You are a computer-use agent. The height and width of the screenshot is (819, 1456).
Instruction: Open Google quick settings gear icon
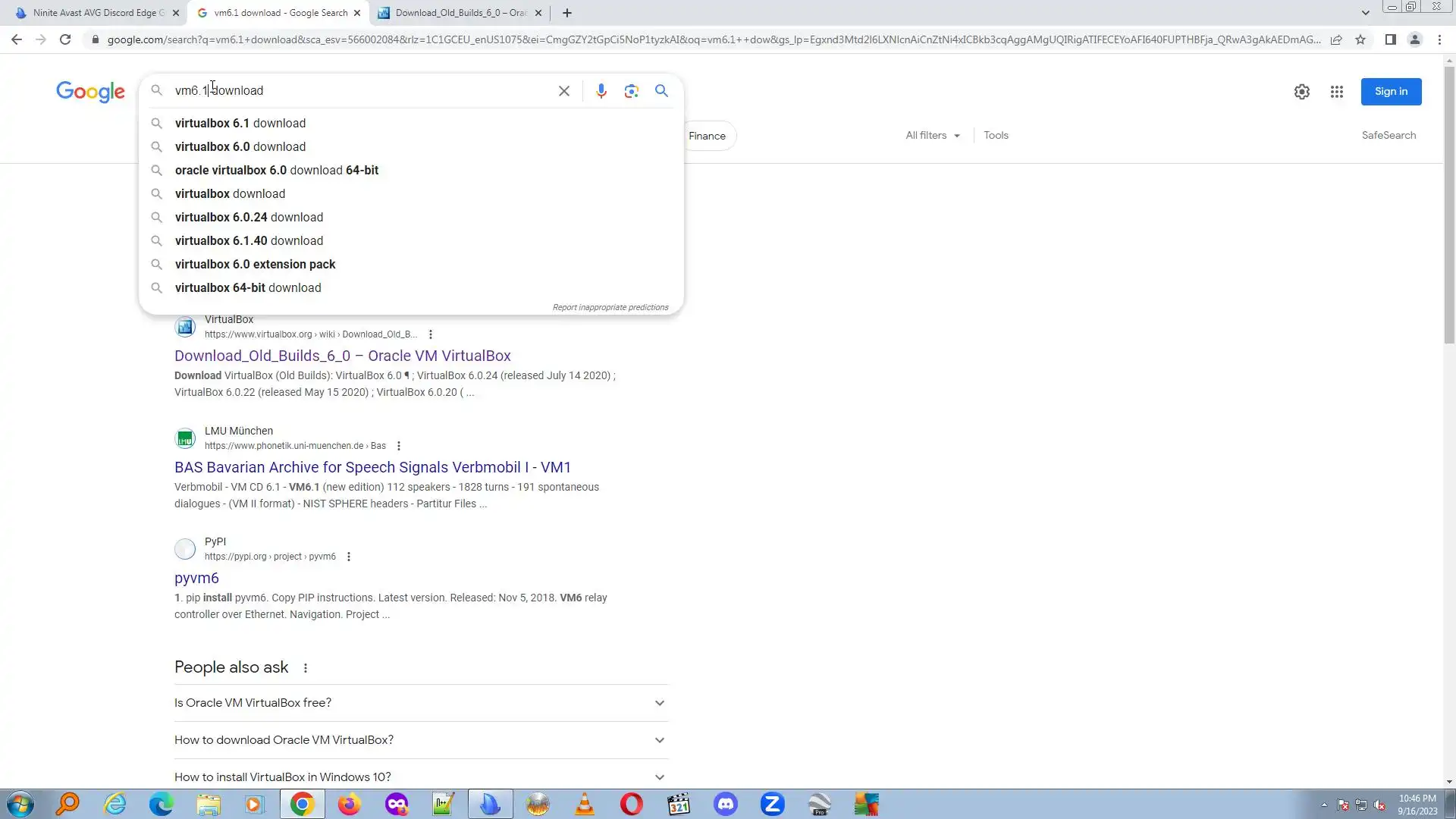pos(1301,92)
